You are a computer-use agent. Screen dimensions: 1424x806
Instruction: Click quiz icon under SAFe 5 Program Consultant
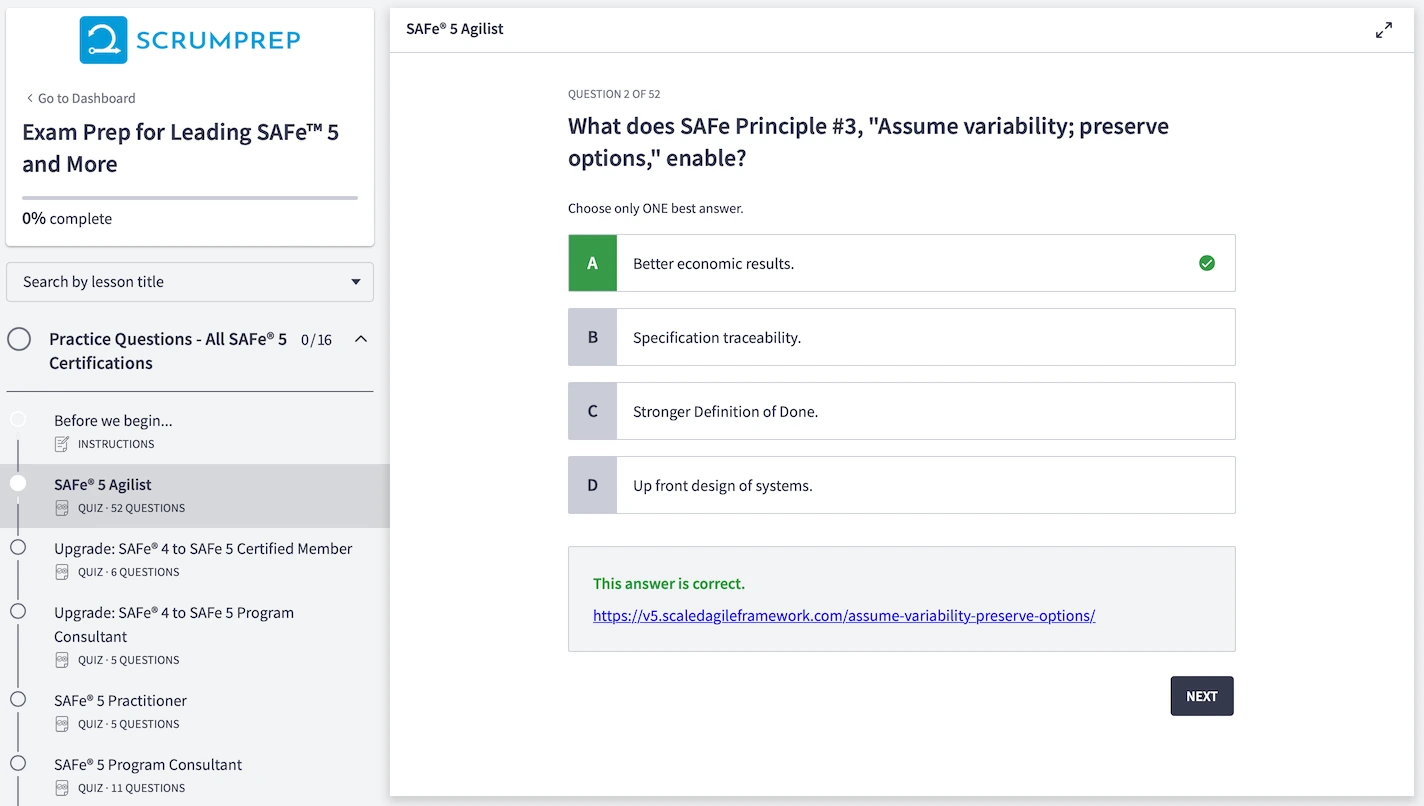click(62, 788)
